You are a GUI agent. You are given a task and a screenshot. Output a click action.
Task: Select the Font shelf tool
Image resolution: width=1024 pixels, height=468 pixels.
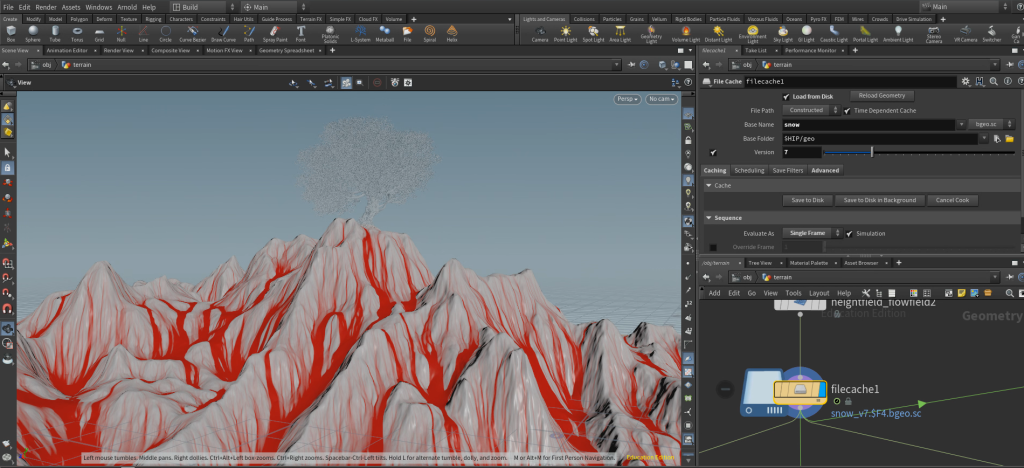click(x=300, y=33)
